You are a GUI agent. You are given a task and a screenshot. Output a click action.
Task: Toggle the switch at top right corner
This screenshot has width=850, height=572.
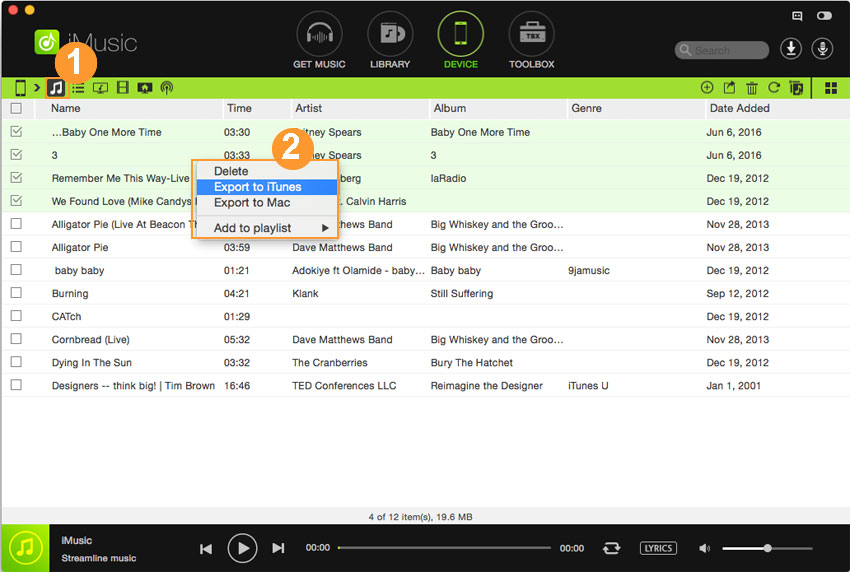tap(824, 16)
